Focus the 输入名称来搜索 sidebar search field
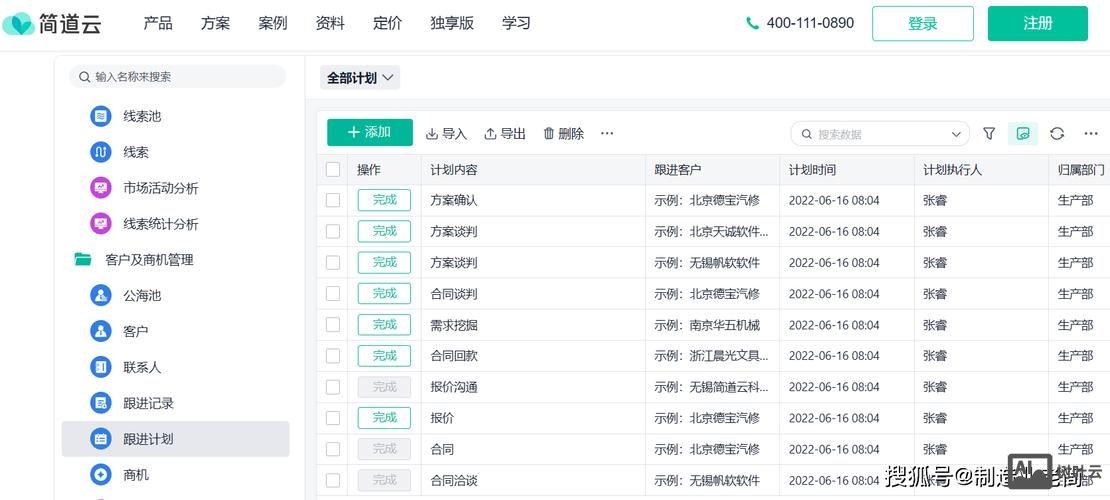This screenshot has height=500, width=1110. click(178, 76)
